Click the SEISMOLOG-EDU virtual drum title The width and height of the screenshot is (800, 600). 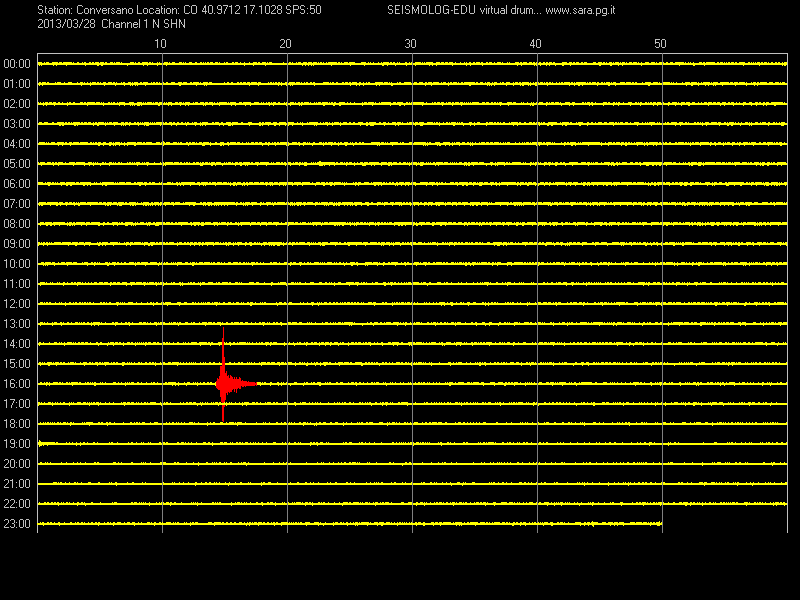[464, 10]
